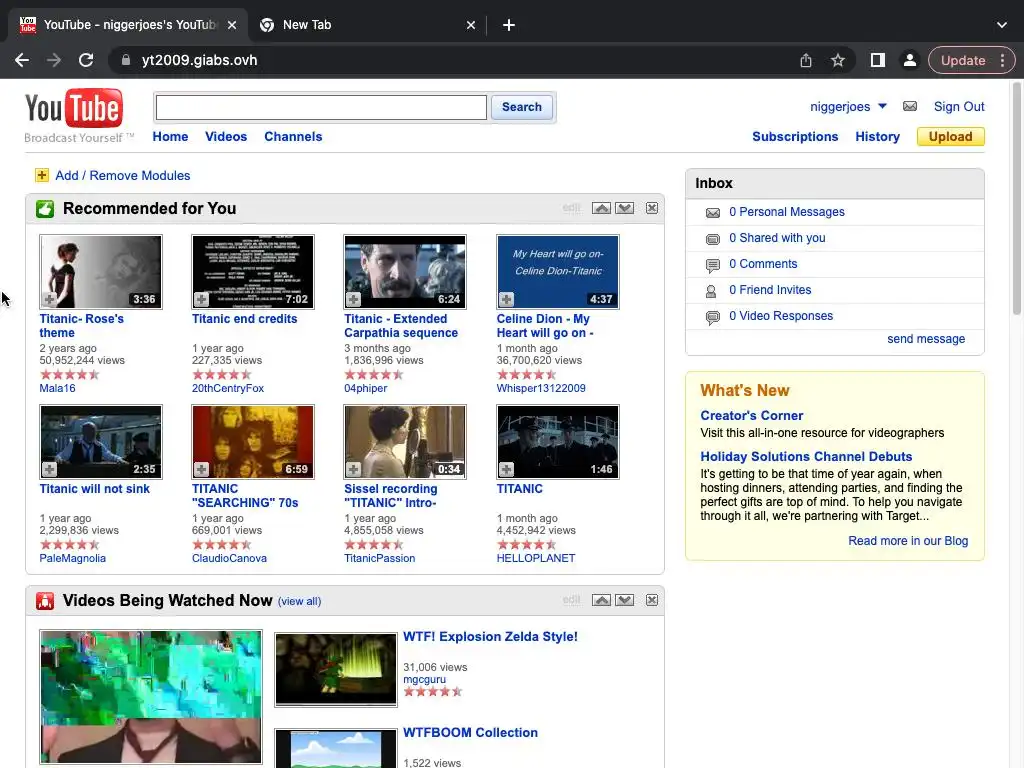Screen dimensions: 1024x768
Task: Close the New Tab browser tab
Action: coord(471,25)
